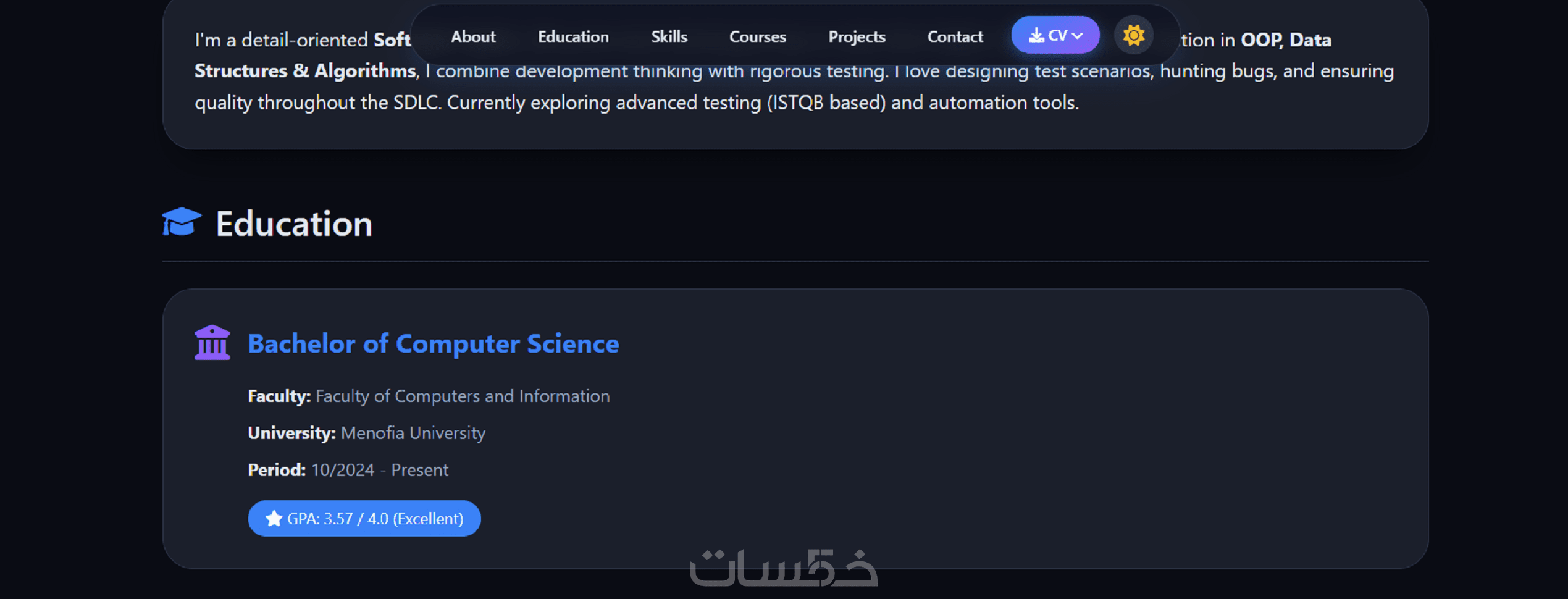This screenshot has width=1568, height=599.
Task: Expand the CV dropdown chevron
Action: (x=1078, y=36)
